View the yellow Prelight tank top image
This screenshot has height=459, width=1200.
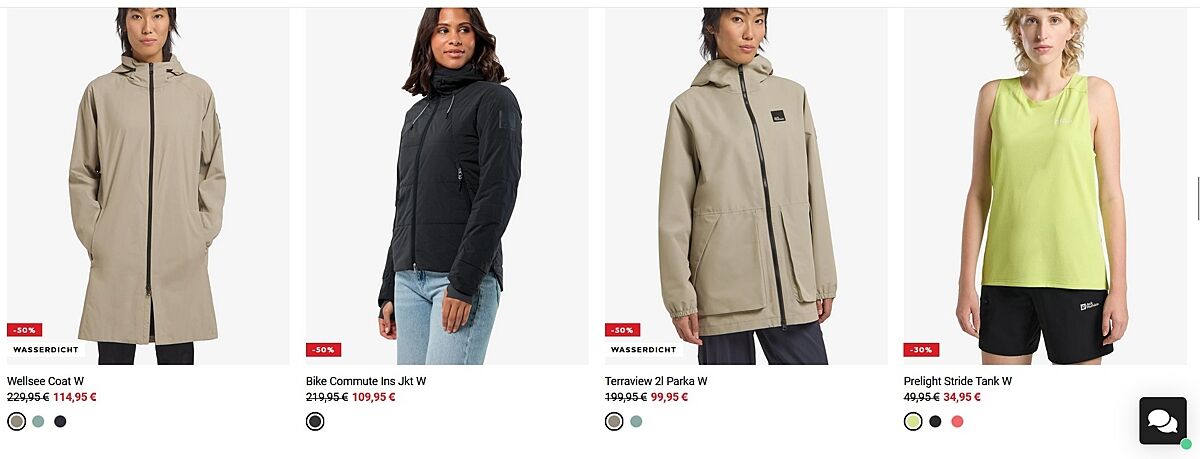(1045, 186)
